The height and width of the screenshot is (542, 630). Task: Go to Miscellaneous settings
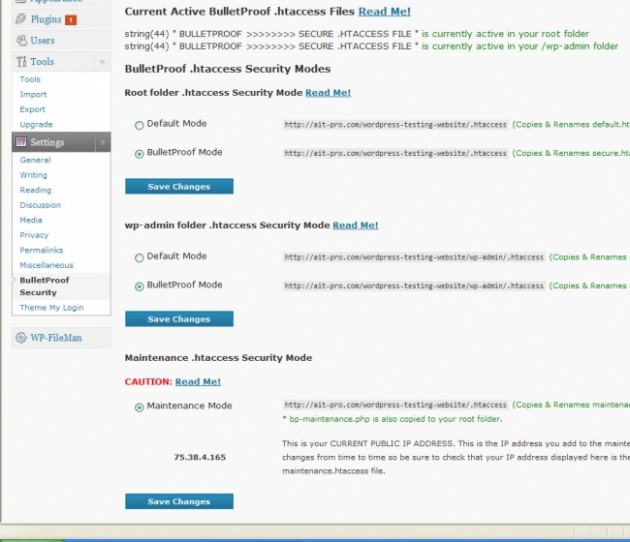click(47, 265)
